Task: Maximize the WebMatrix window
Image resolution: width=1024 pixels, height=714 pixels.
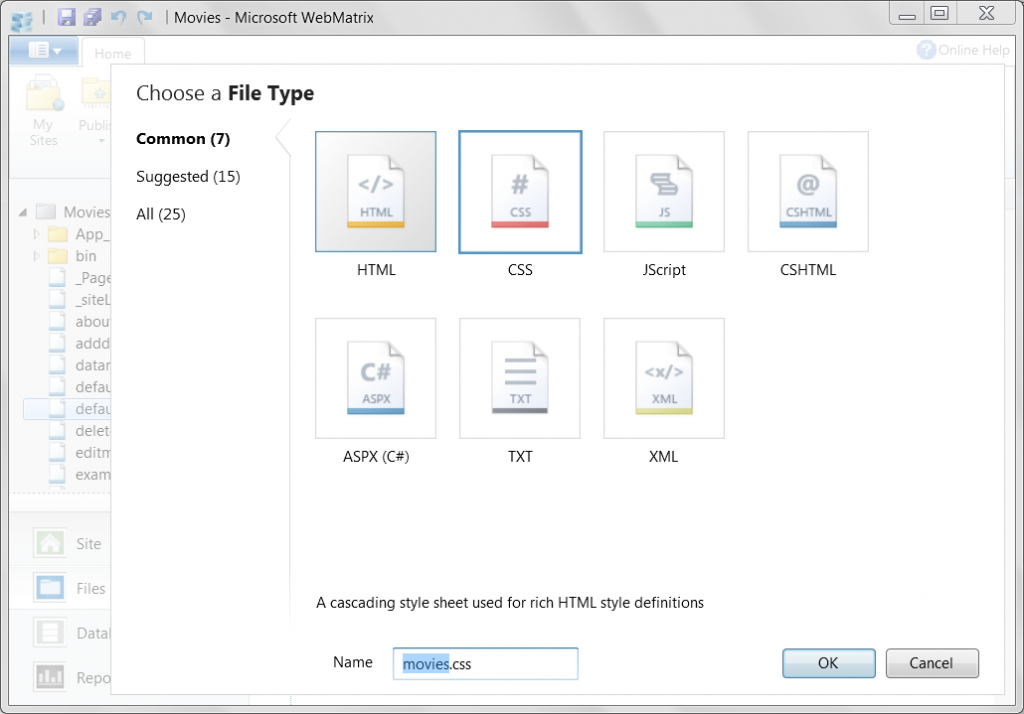Action: (940, 13)
